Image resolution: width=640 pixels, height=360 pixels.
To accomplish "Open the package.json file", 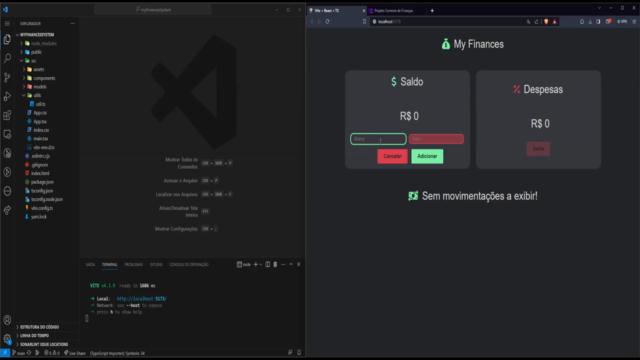I will click(42, 182).
